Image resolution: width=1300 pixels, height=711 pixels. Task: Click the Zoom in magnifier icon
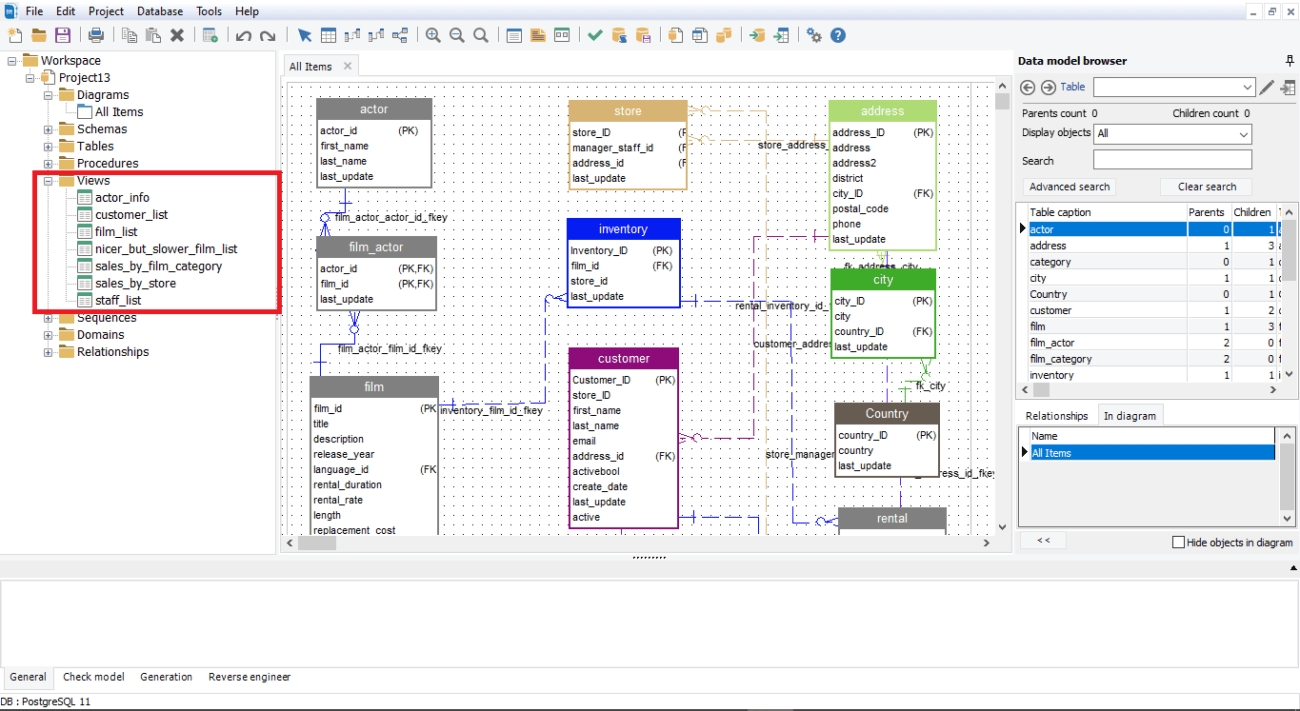433,35
